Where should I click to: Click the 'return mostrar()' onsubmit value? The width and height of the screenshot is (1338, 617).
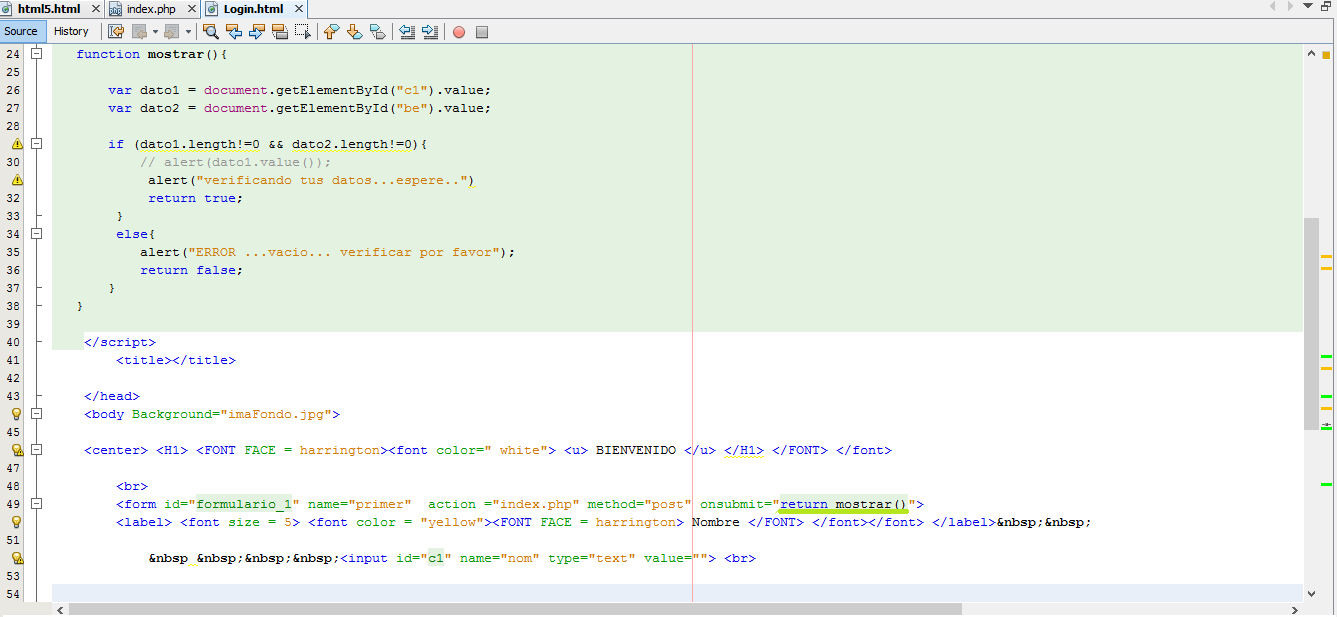pos(842,504)
